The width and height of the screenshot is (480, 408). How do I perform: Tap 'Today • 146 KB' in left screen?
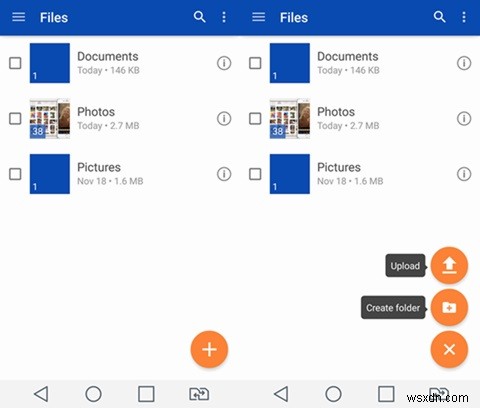click(x=108, y=70)
